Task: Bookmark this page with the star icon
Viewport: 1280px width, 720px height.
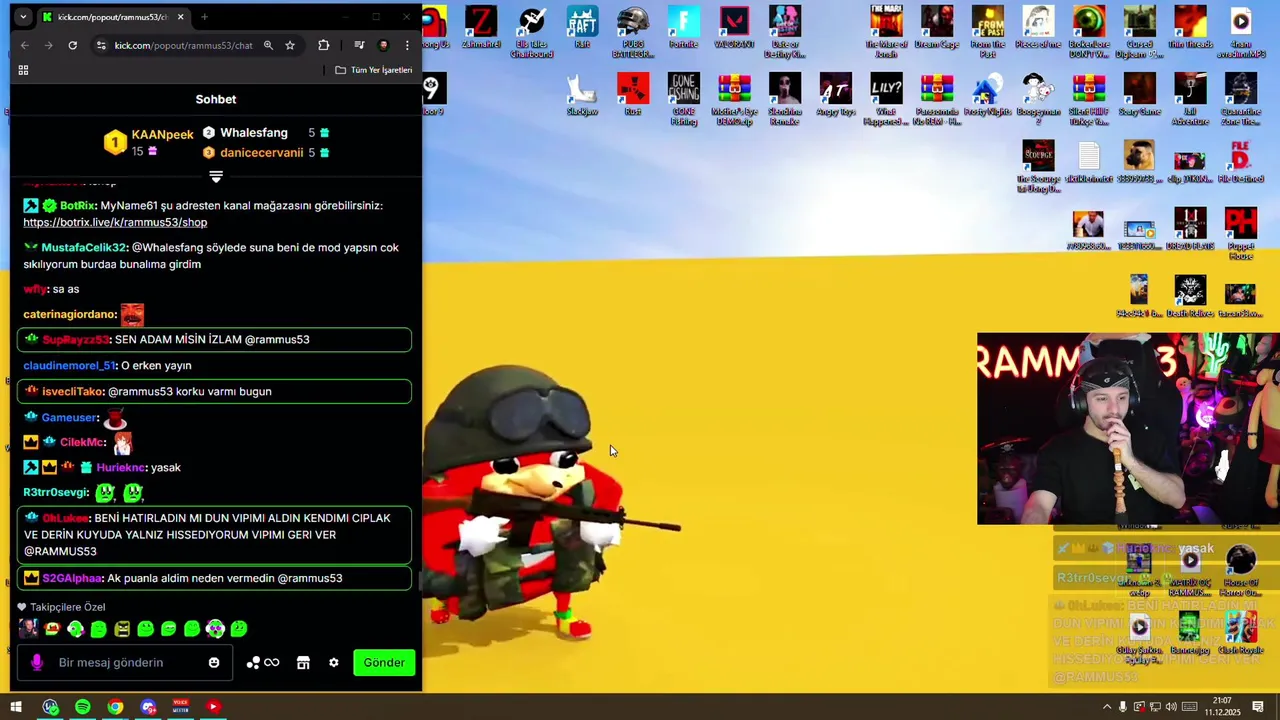Action: [x=290, y=45]
